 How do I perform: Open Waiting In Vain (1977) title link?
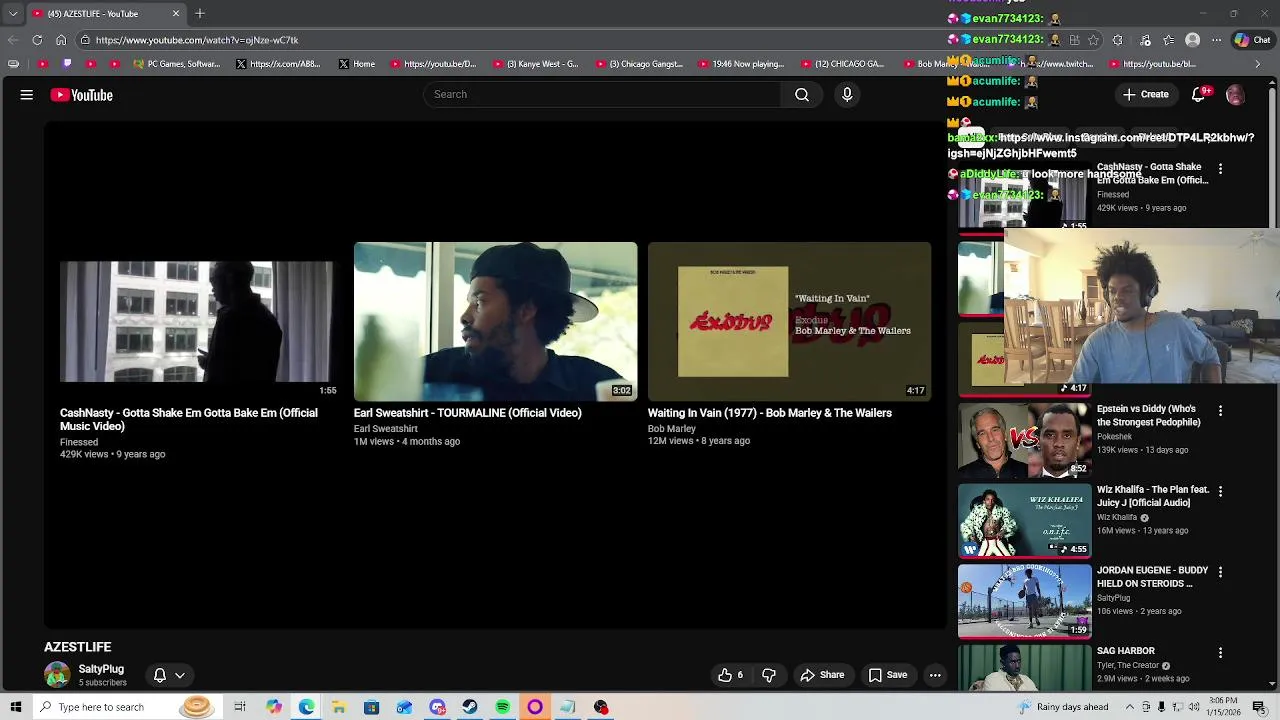click(769, 413)
